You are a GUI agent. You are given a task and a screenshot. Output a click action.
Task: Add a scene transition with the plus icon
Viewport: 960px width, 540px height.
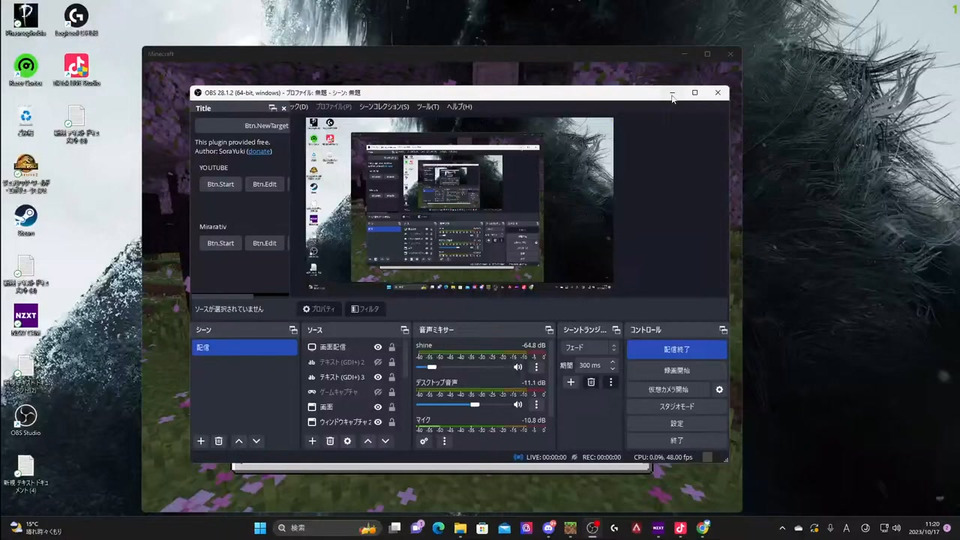pyautogui.click(x=571, y=382)
